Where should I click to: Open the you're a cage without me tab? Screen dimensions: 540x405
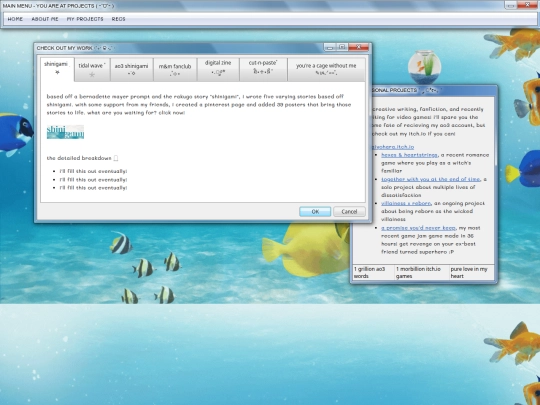click(x=326, y=69)
